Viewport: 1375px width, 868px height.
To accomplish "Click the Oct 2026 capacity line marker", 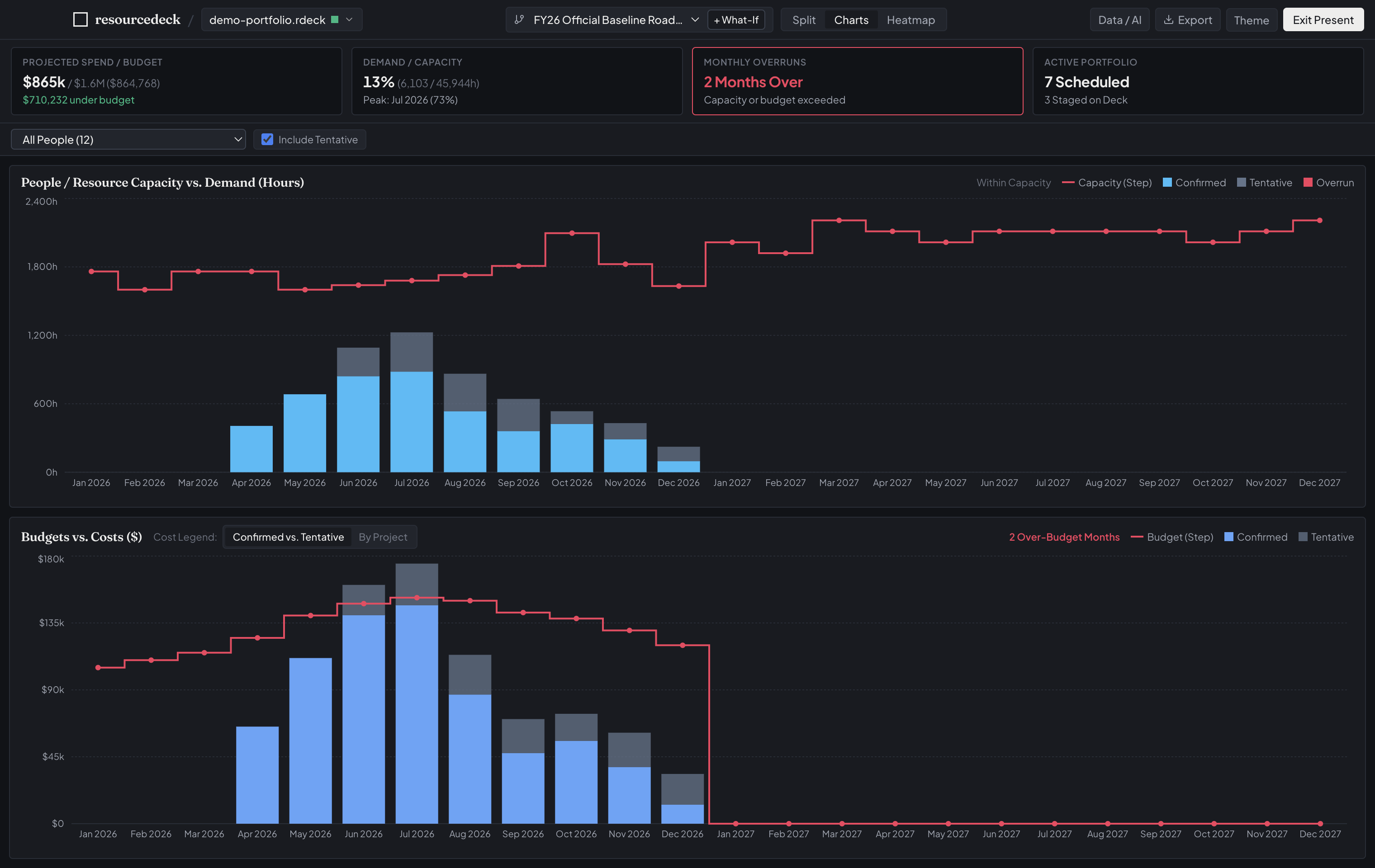I will [572, 233].
